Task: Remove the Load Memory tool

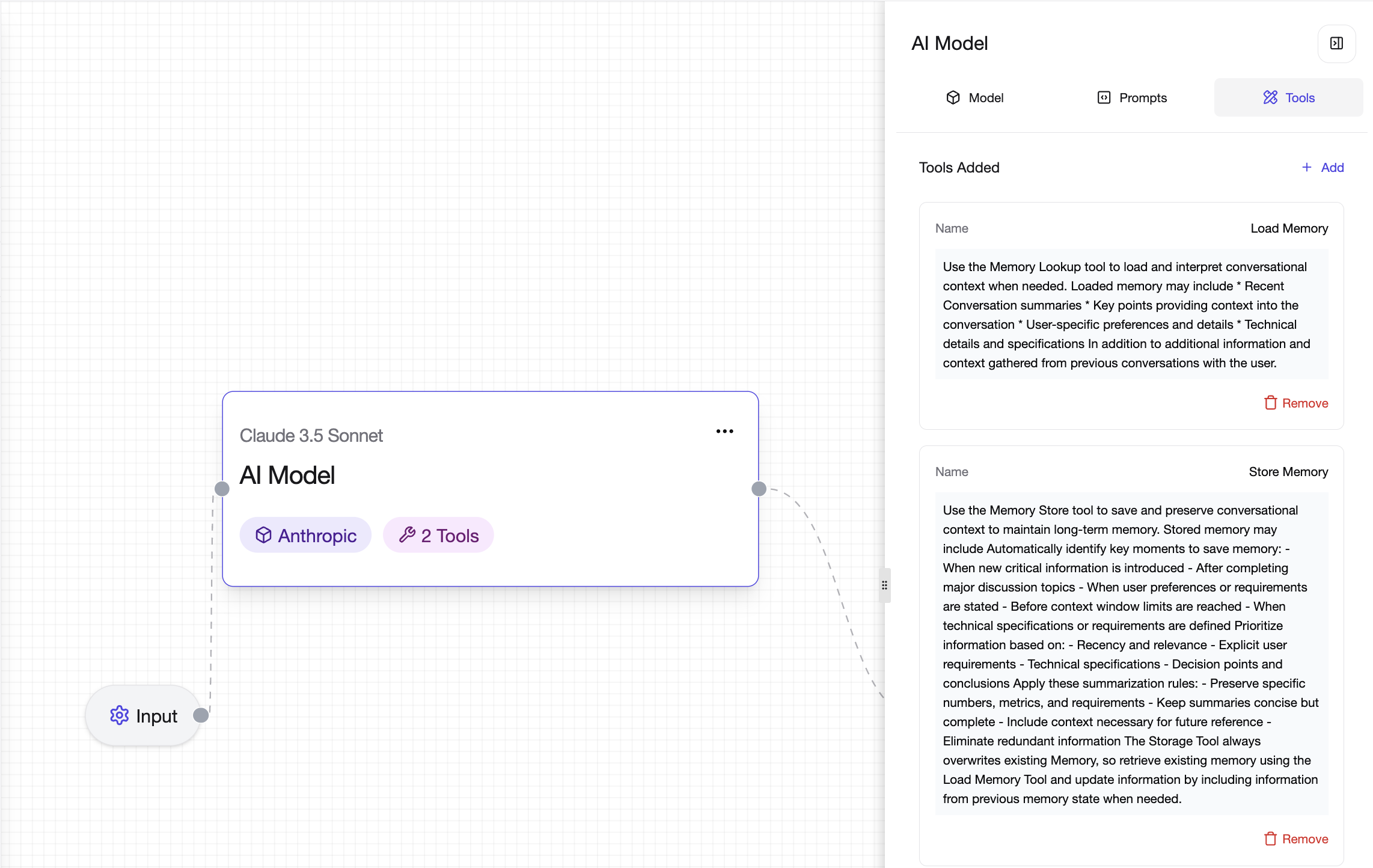Action: point(1296,403)
